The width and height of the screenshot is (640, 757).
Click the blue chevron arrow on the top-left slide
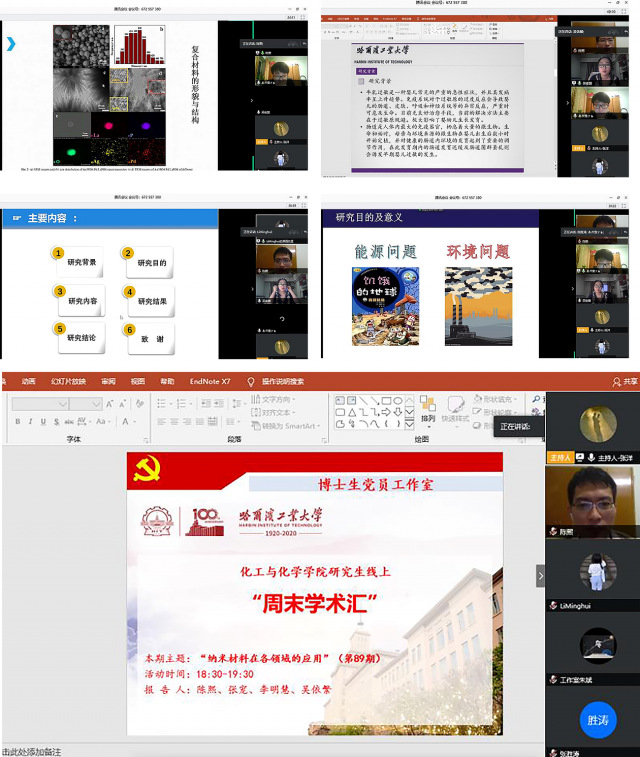(x=11, y=44)
